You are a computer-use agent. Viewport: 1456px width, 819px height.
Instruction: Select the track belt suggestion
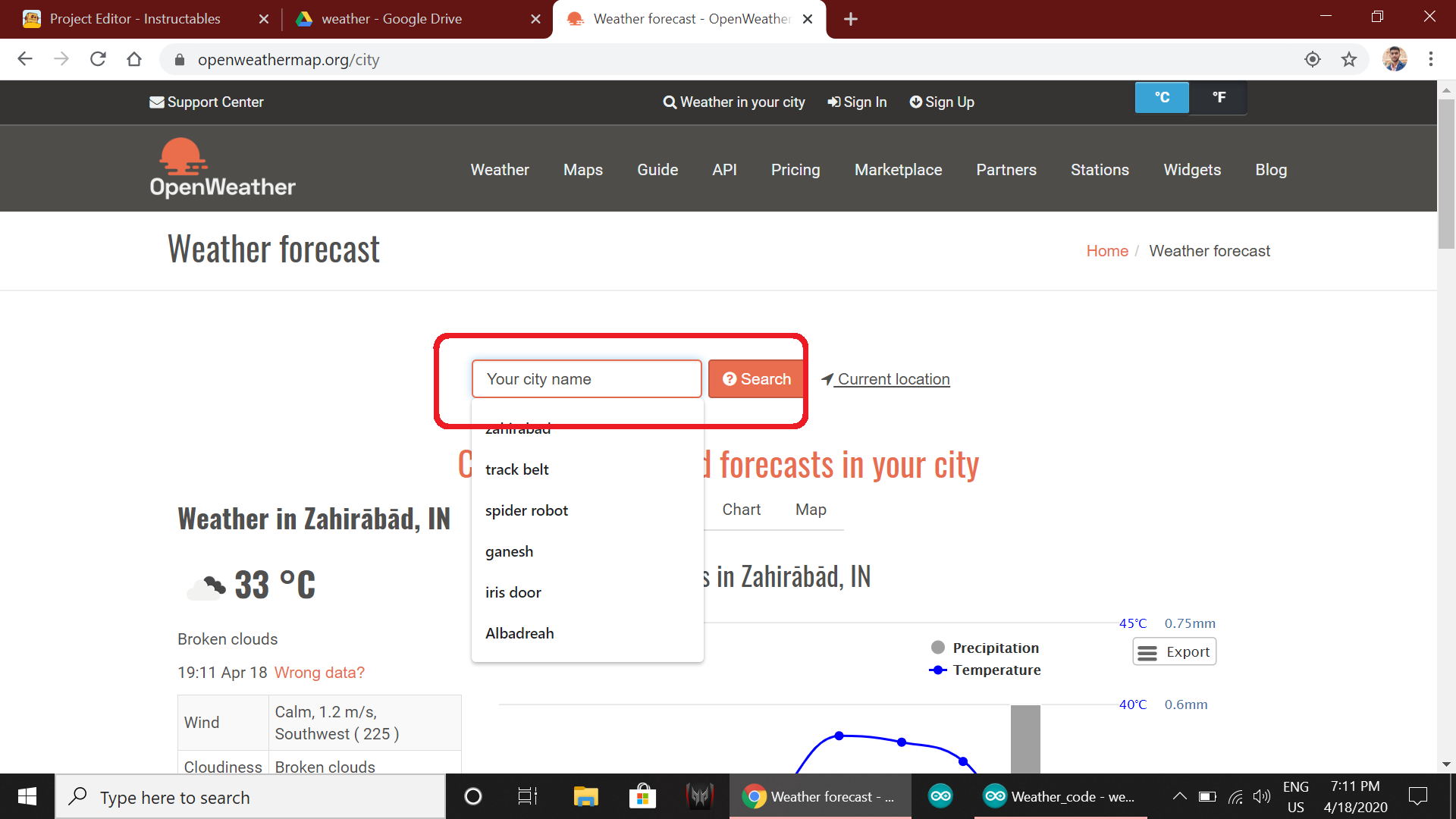587,469
